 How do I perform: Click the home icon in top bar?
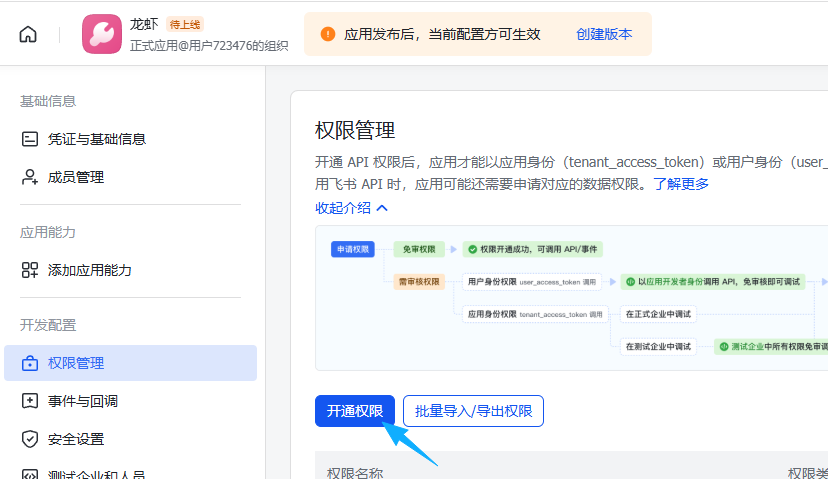click(x=28, y=34)
